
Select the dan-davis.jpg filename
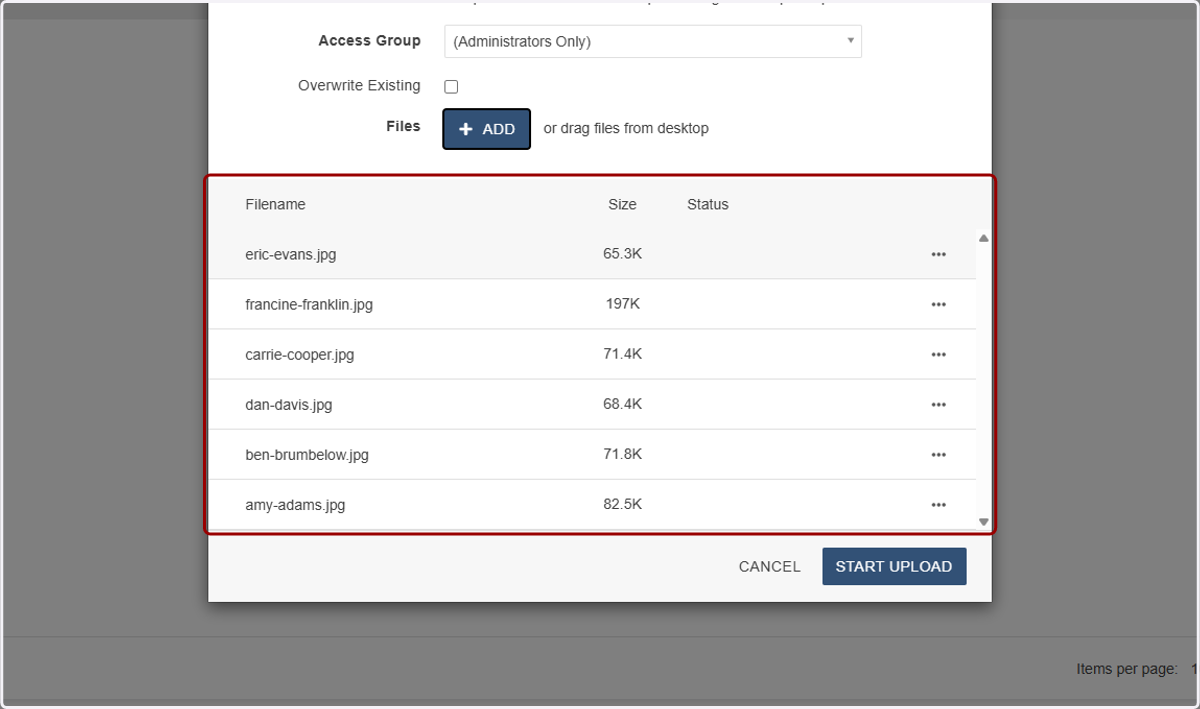coord(289,404)
